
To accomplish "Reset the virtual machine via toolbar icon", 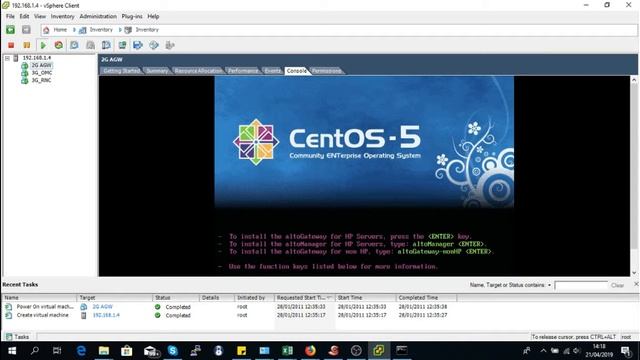I will (x=59, y=45).
